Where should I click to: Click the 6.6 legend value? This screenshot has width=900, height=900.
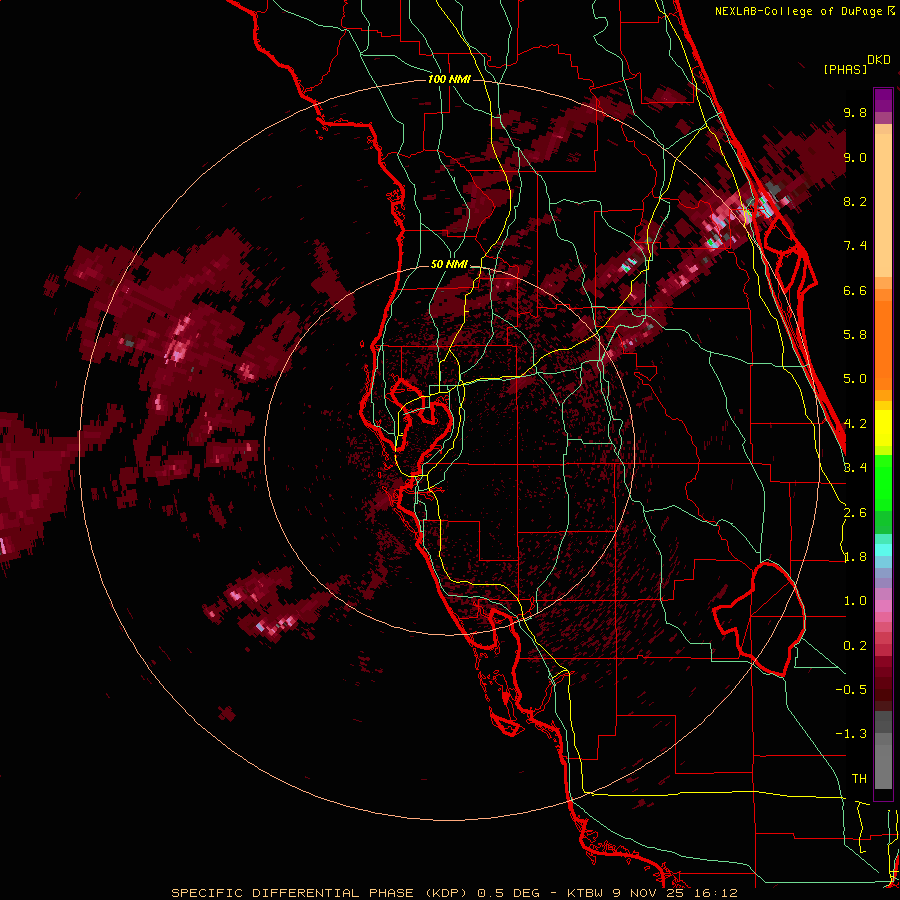(x=855, y=290)
